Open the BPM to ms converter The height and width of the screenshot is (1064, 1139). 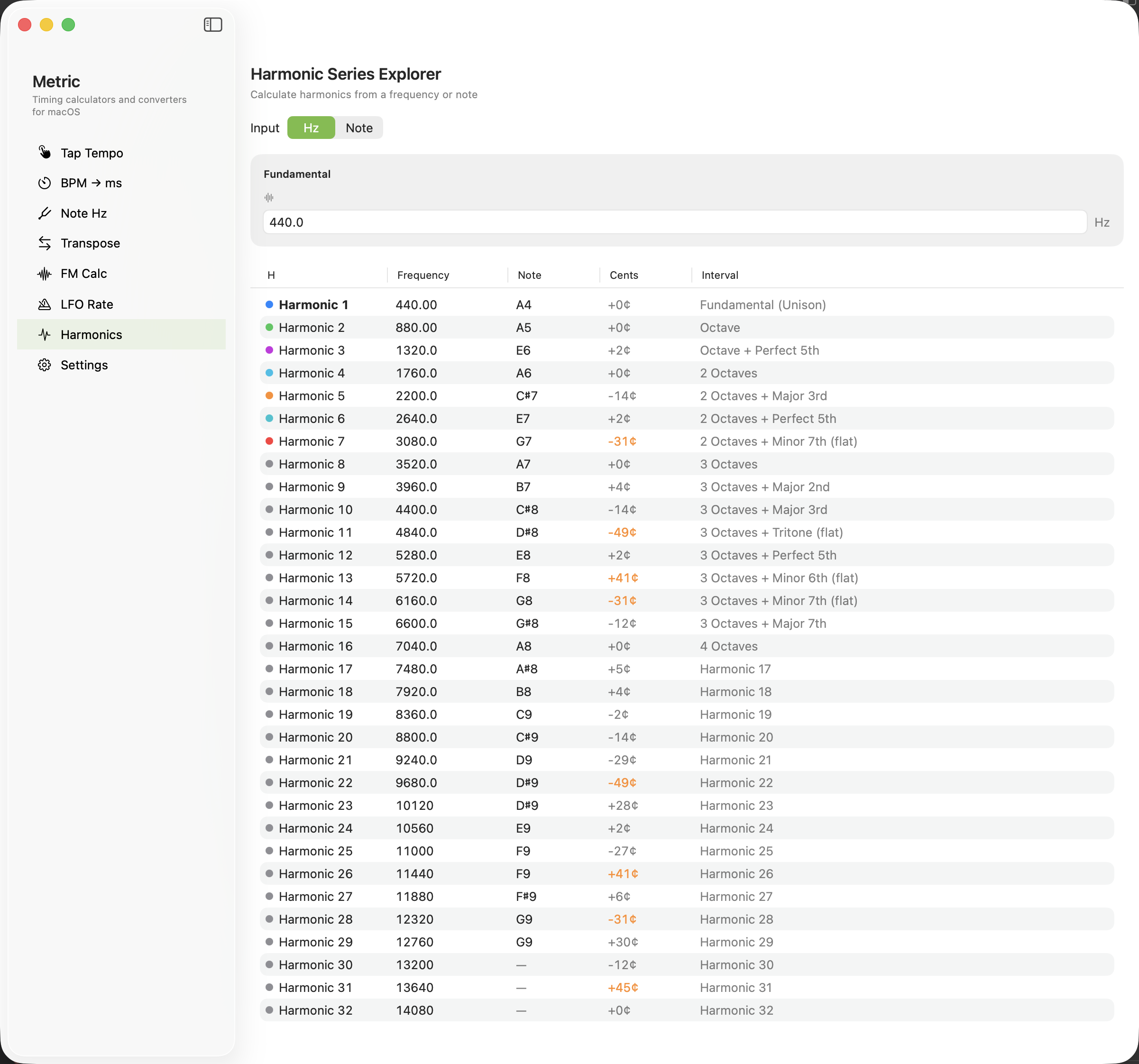[91, 183]
